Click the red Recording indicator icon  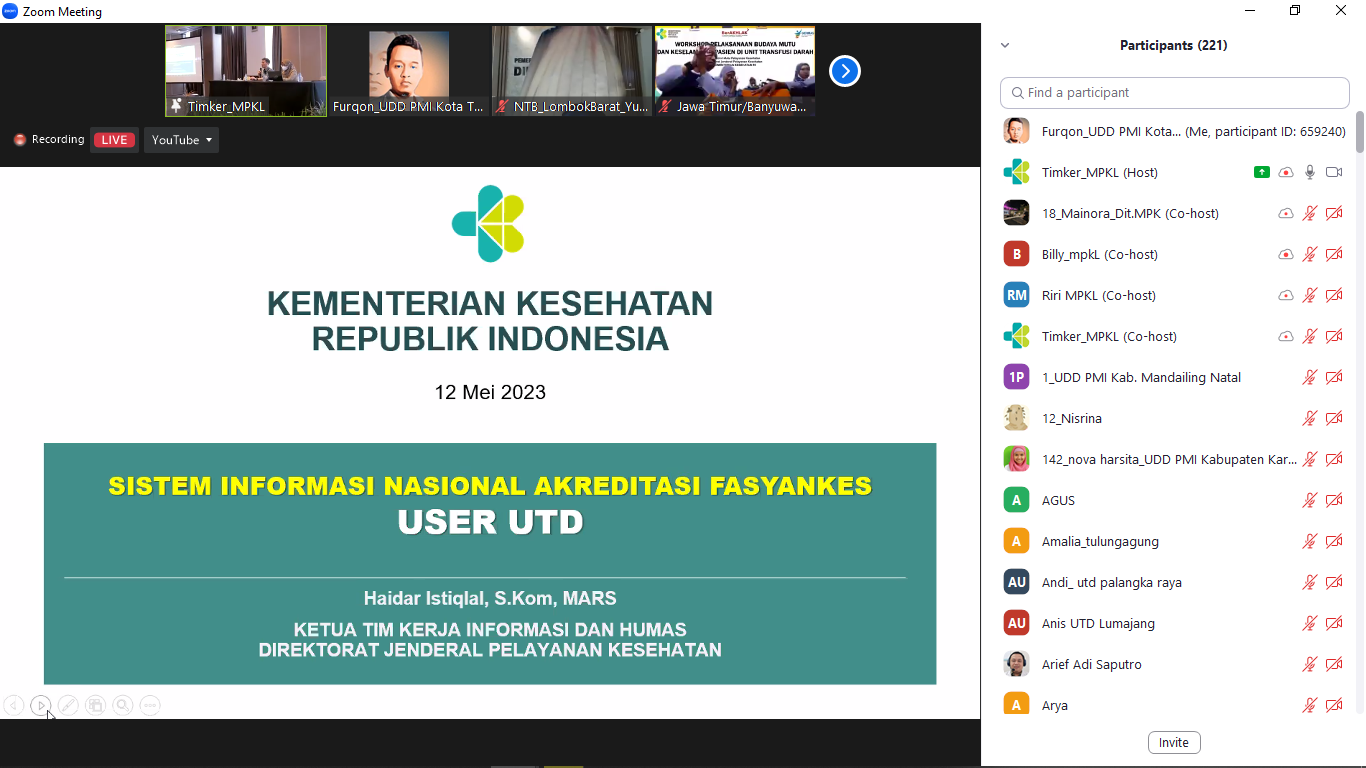[18, 140]
